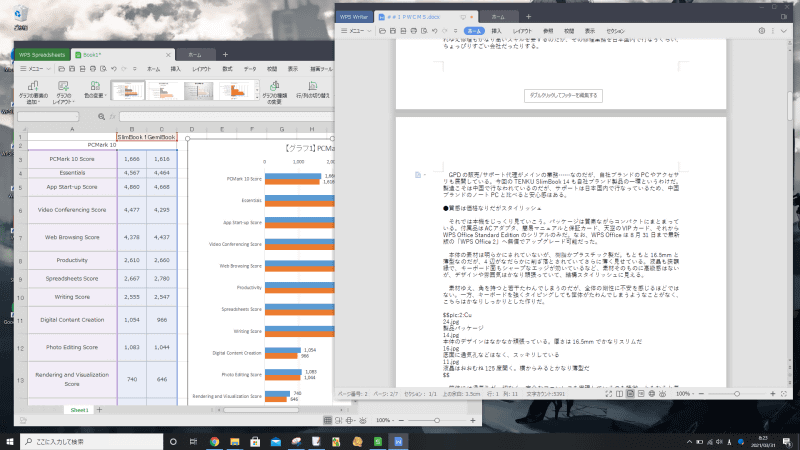
Task: Open Chrome from the taskbar
Action: click(x=214, y=442)
